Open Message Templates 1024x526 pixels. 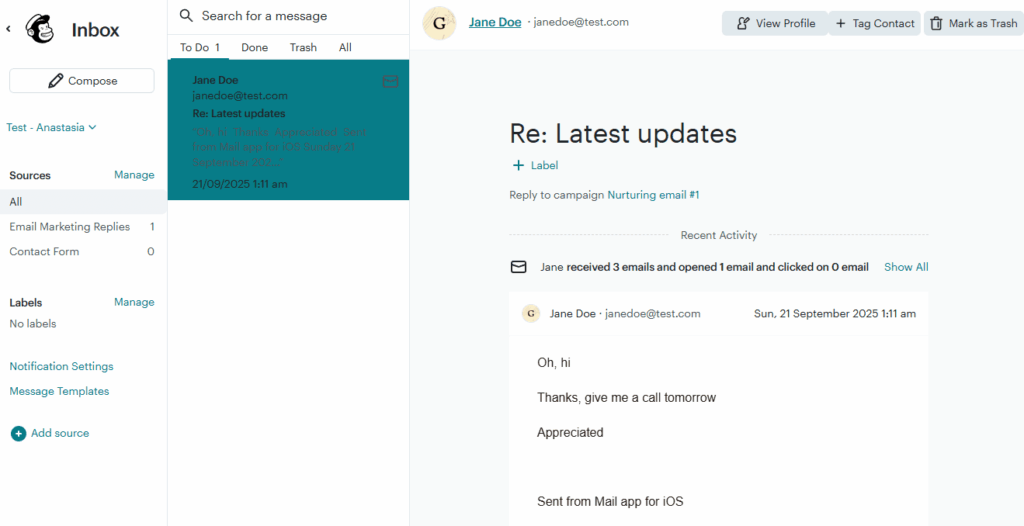59,391
